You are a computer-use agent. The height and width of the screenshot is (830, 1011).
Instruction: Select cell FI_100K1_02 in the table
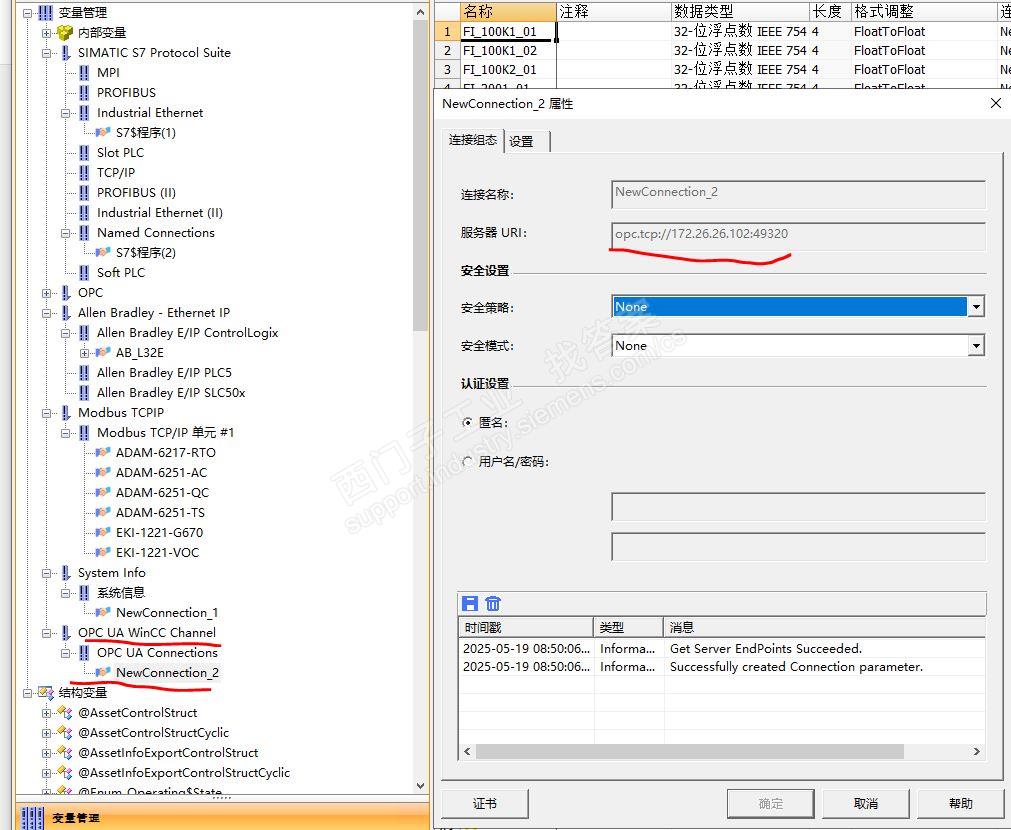508,50
